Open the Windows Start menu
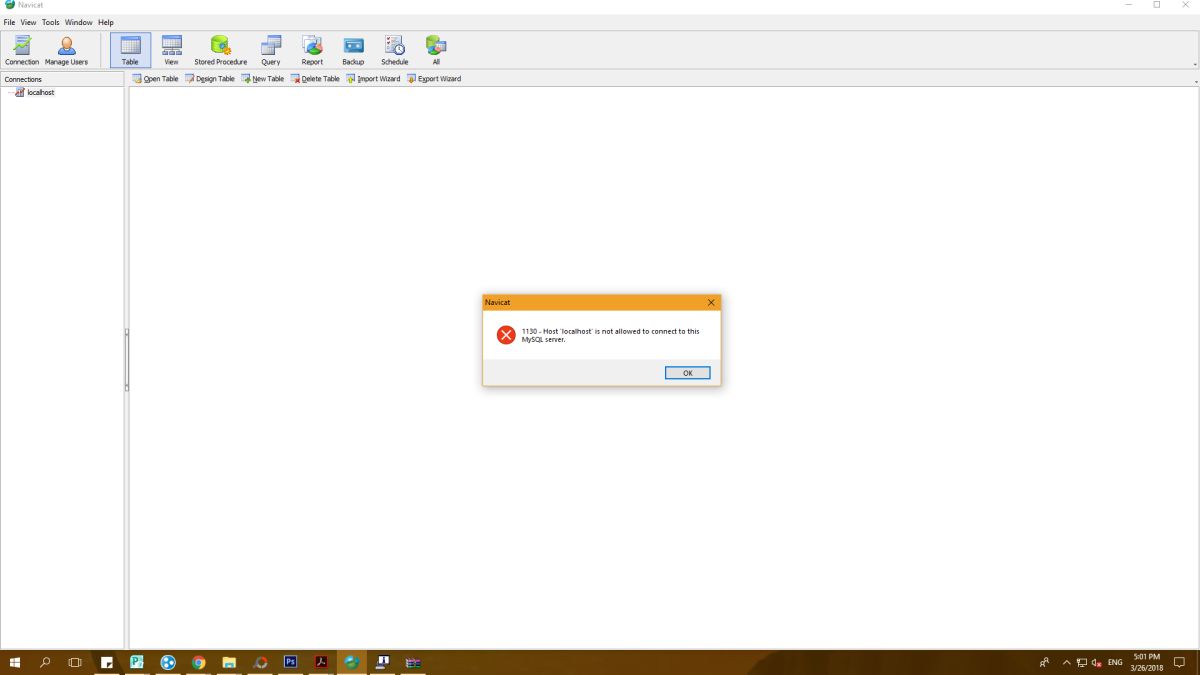1200x675 pixels. pyautogui.click(x=15, y=662)
